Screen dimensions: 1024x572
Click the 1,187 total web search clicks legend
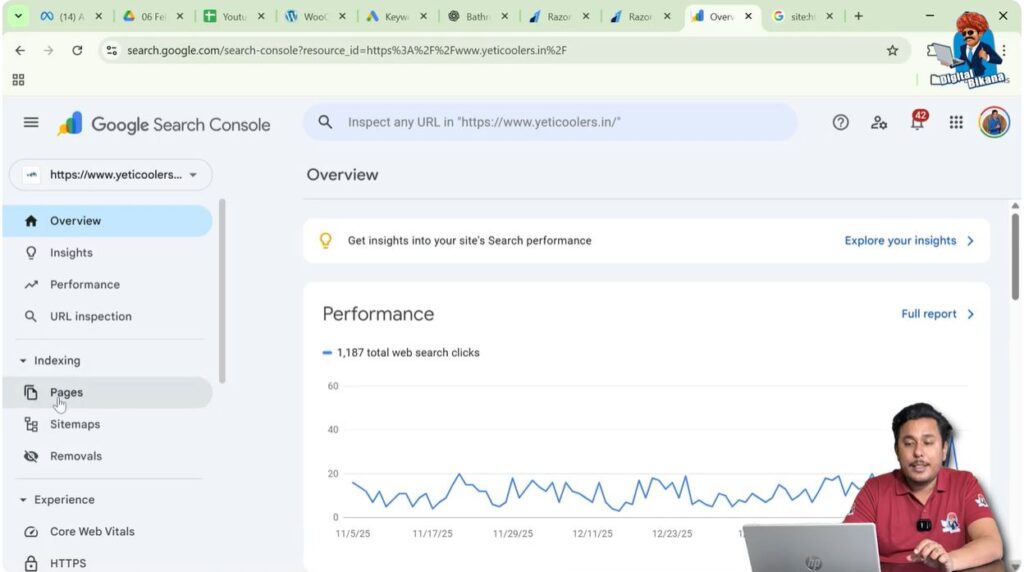point(401,353)
